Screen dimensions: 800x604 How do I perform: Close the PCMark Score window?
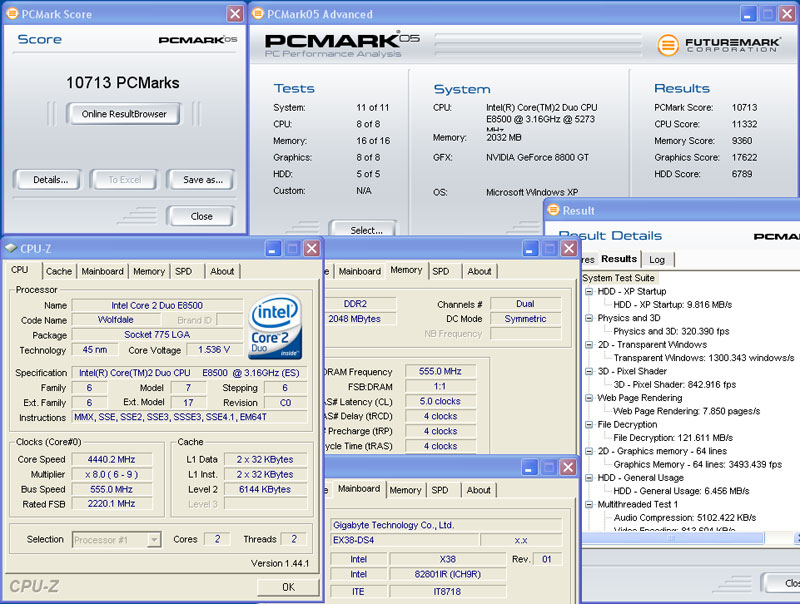235,14
